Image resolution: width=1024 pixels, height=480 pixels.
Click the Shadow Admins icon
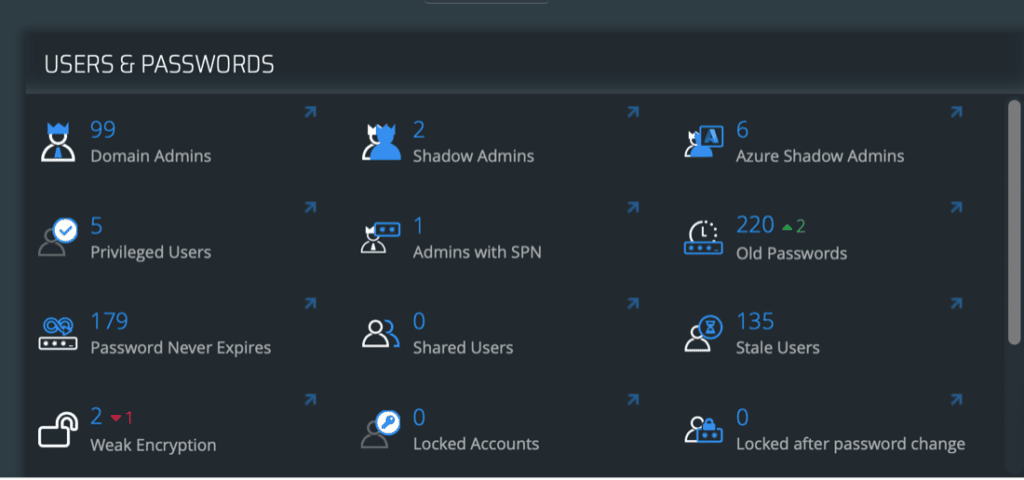[381, 142]
